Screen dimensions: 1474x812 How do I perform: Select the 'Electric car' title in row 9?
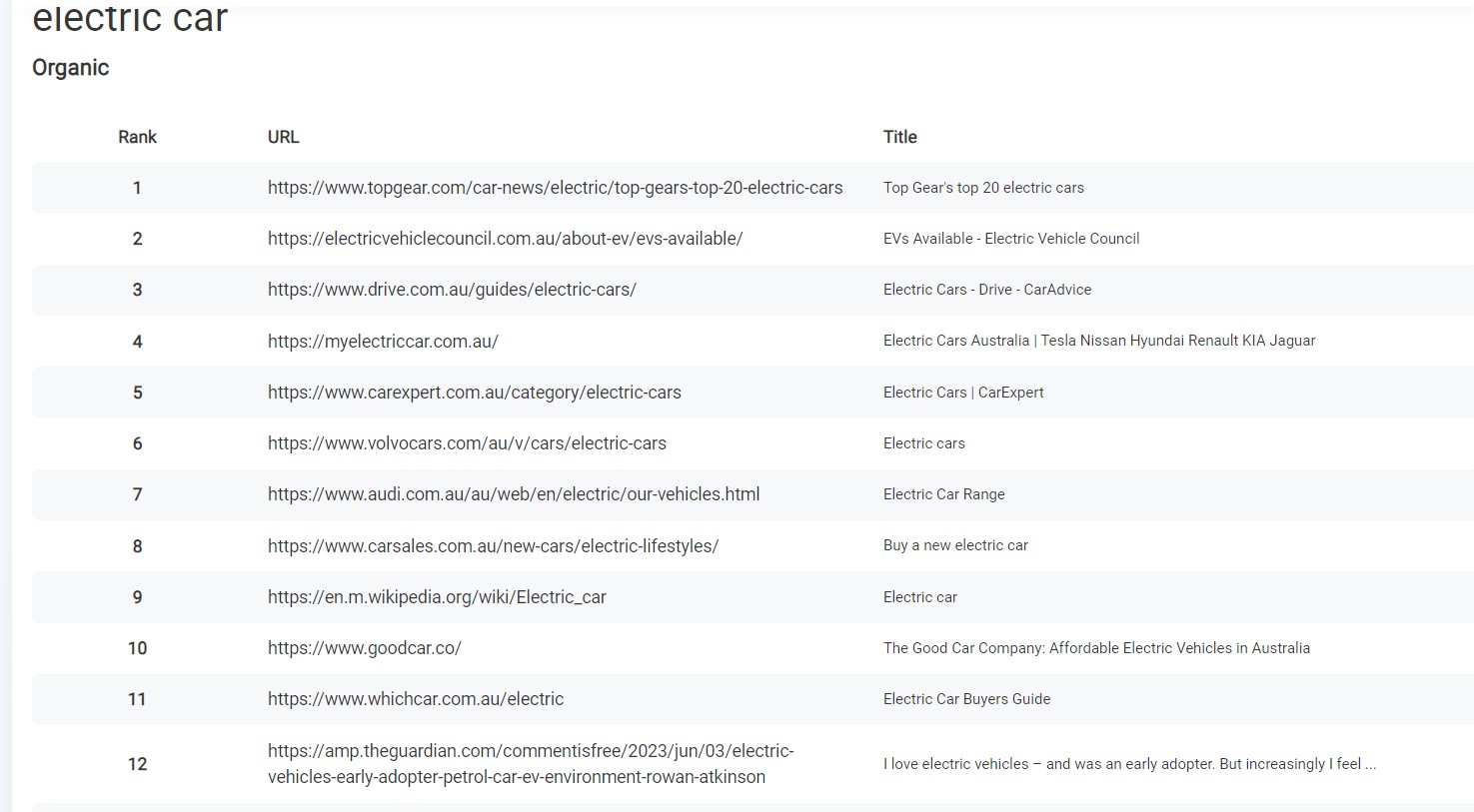[x=920, y=597]
